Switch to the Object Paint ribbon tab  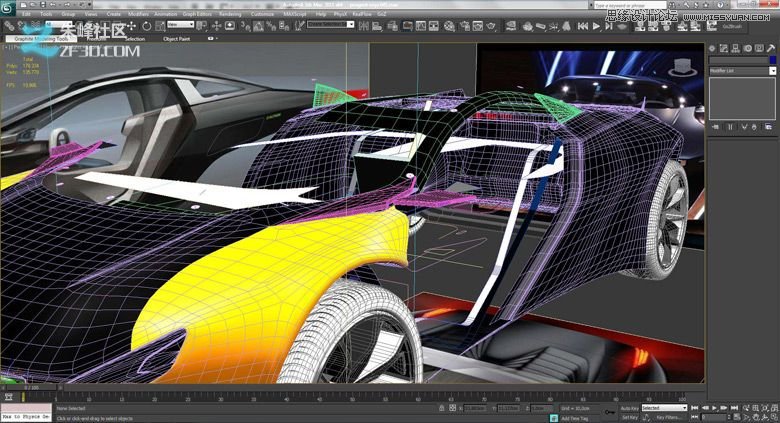[x=177, y=38]
